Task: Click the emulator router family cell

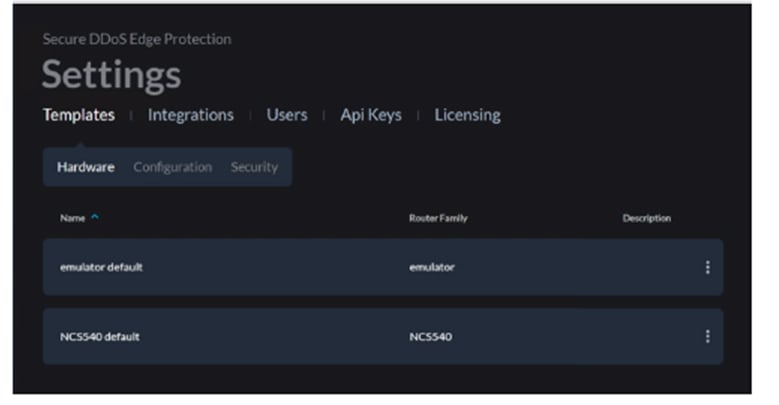Action: coord(432,267)
